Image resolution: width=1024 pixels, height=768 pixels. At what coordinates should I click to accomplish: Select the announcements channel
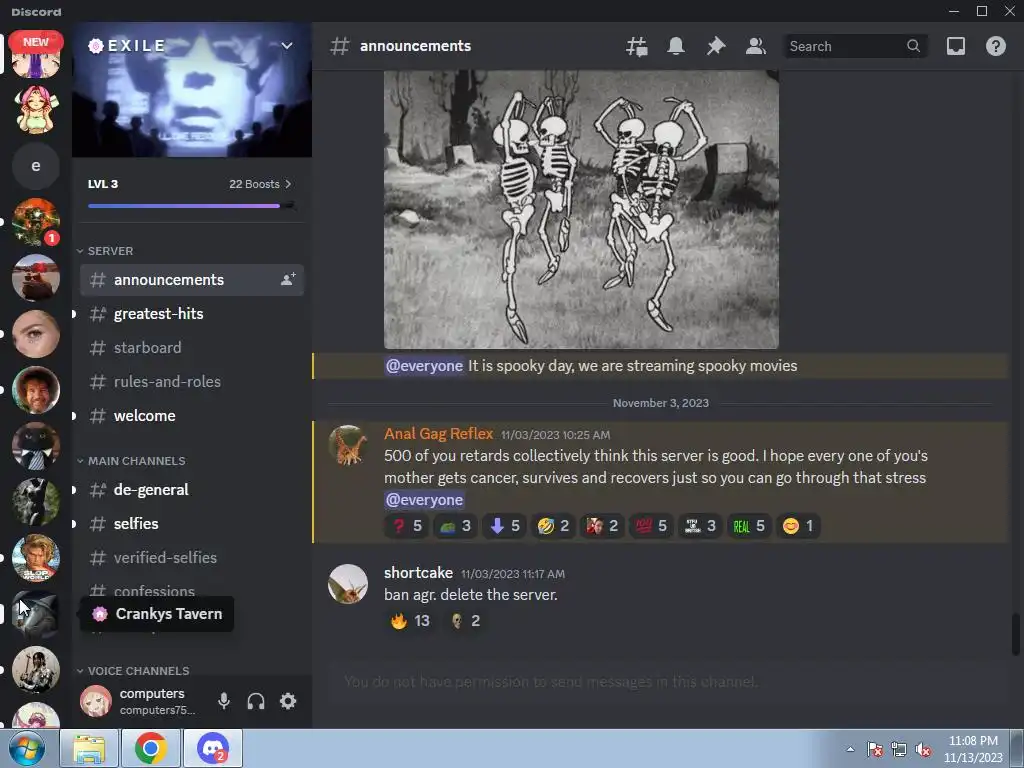tap(191, 280)
